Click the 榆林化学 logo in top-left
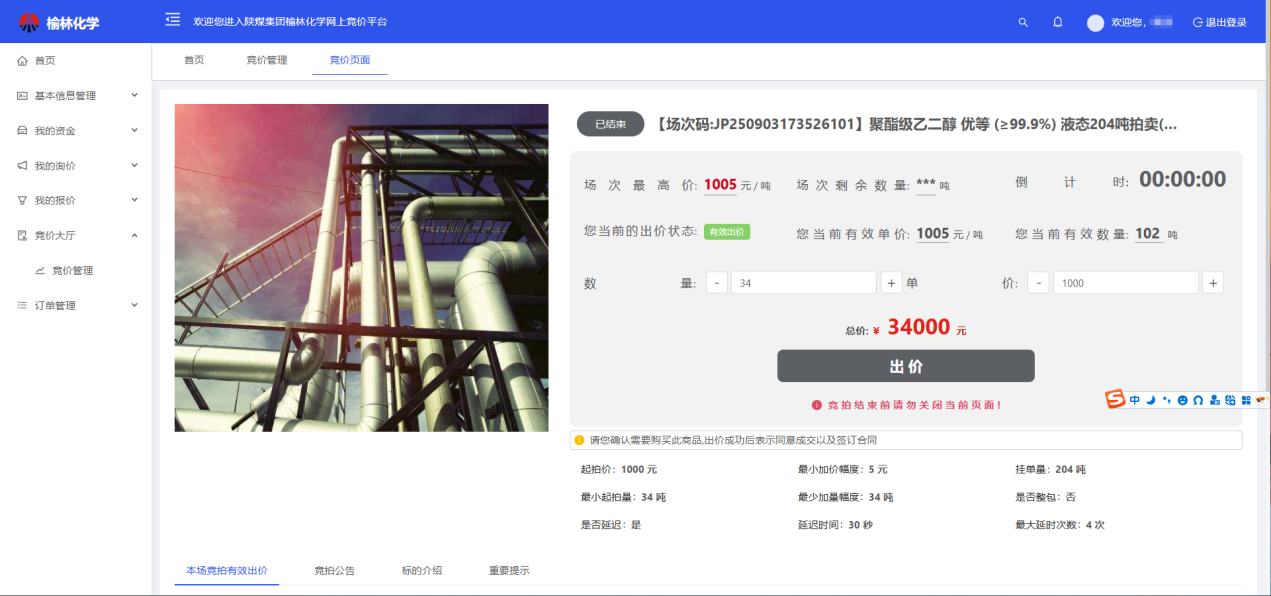This screenshot has width=1271, height=596. tap(59, 22)
